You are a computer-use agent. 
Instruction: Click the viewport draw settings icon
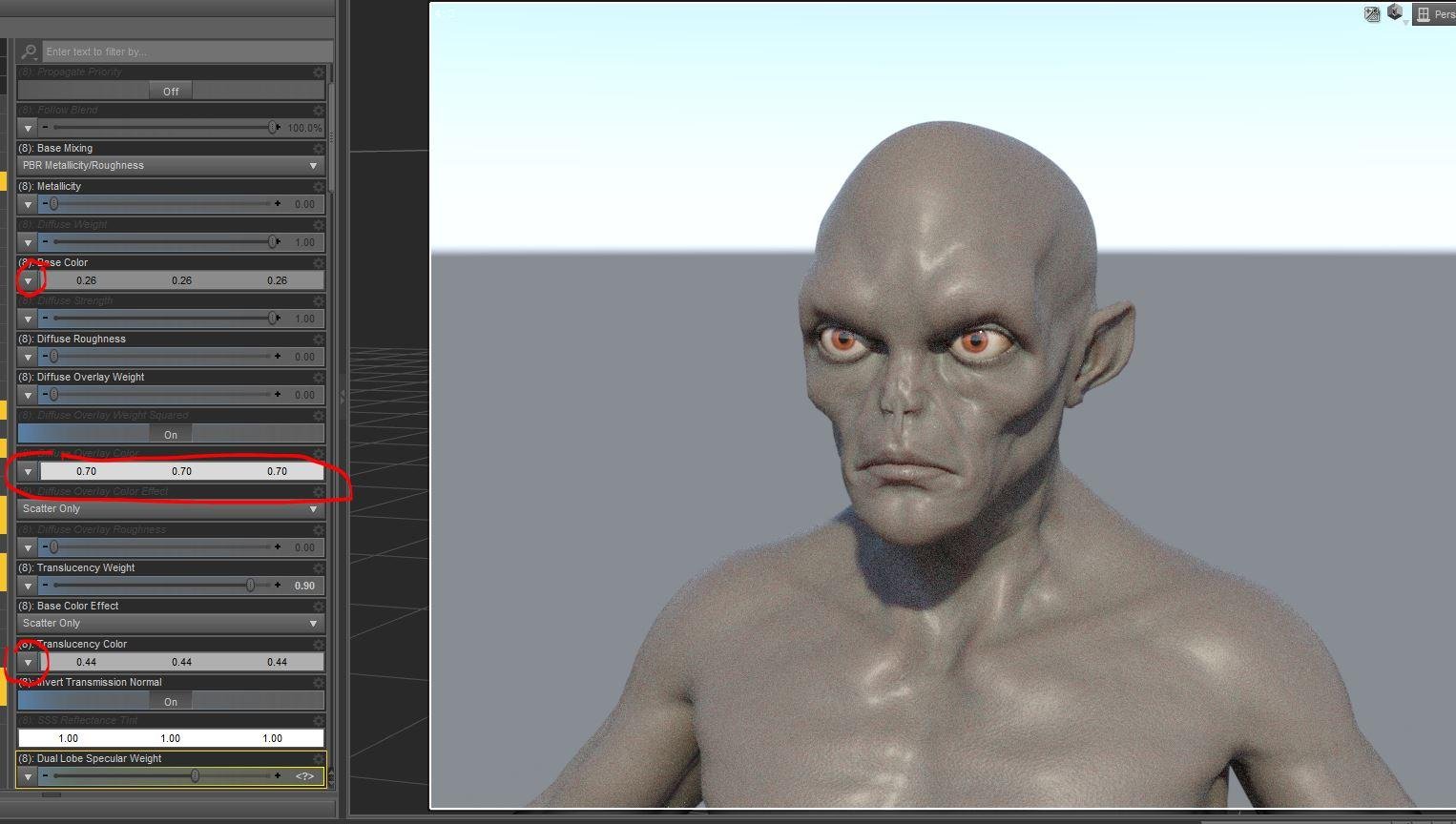[x=1372, y=14]
